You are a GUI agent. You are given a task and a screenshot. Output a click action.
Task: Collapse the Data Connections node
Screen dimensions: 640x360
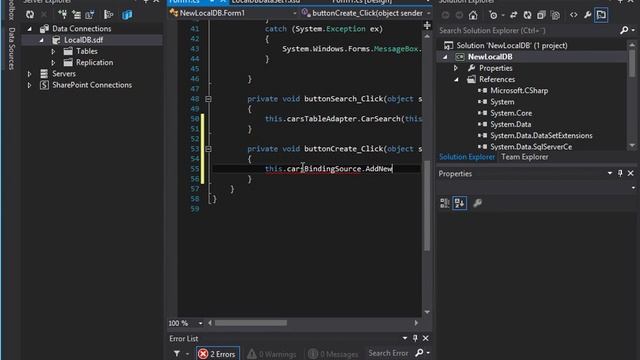tap(29, 29)
